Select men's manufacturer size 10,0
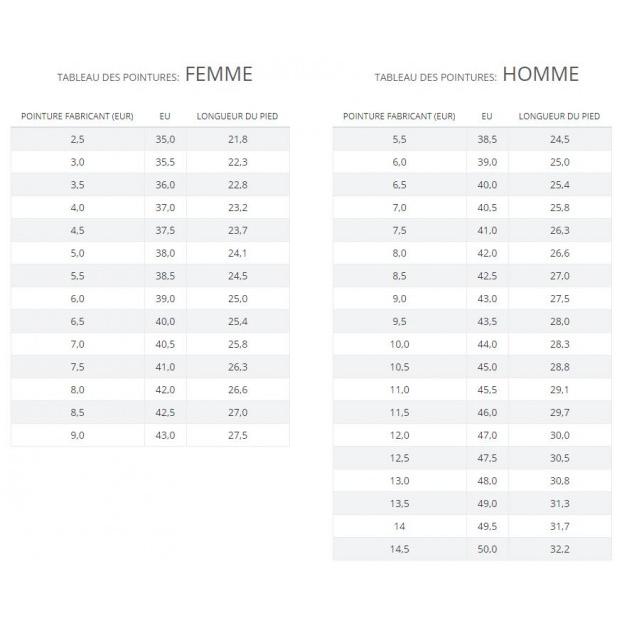Image resolution: width=622 pixels, height=622 pixels. pos(399,344)
